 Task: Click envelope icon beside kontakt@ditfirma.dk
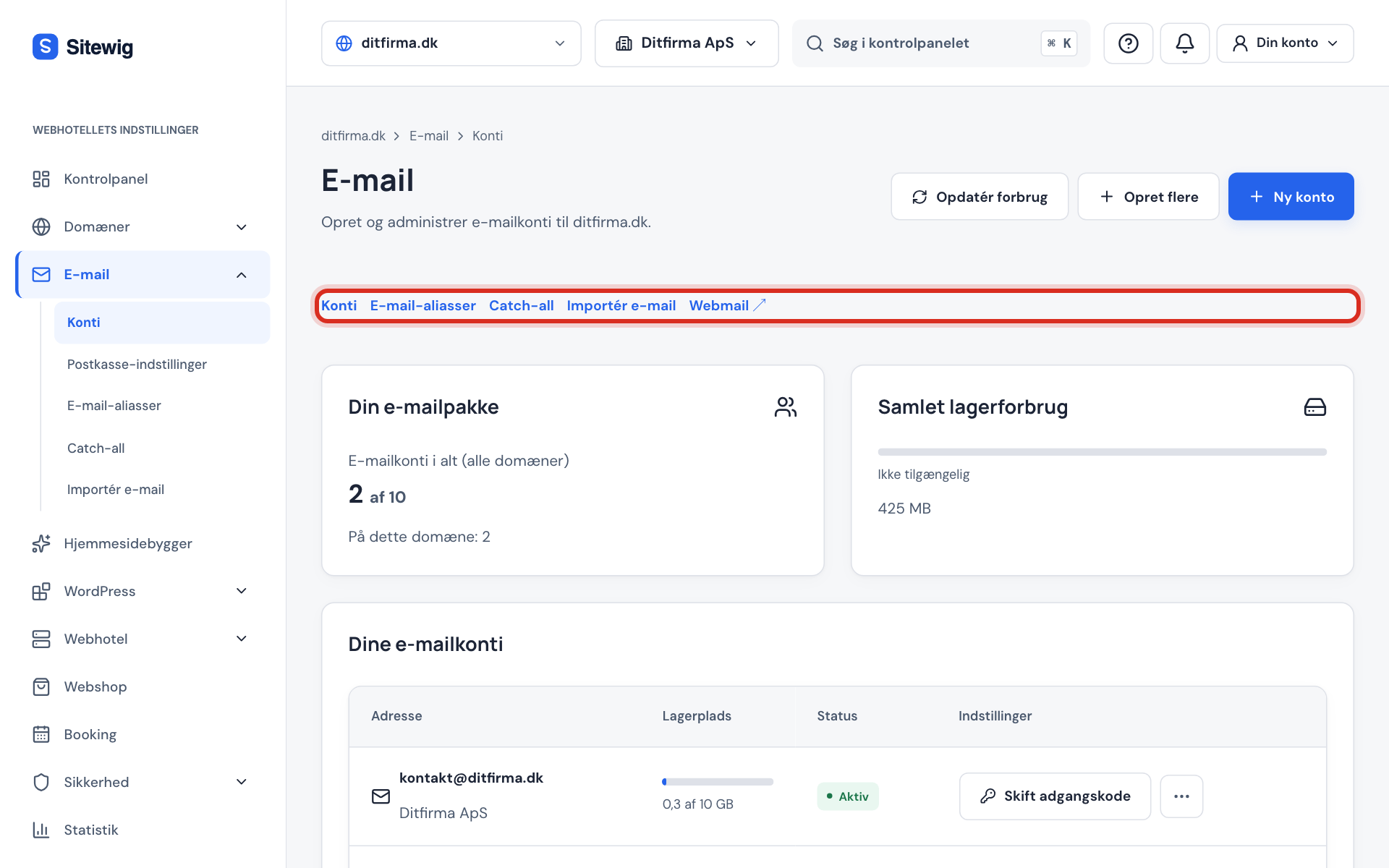point(381,796)
